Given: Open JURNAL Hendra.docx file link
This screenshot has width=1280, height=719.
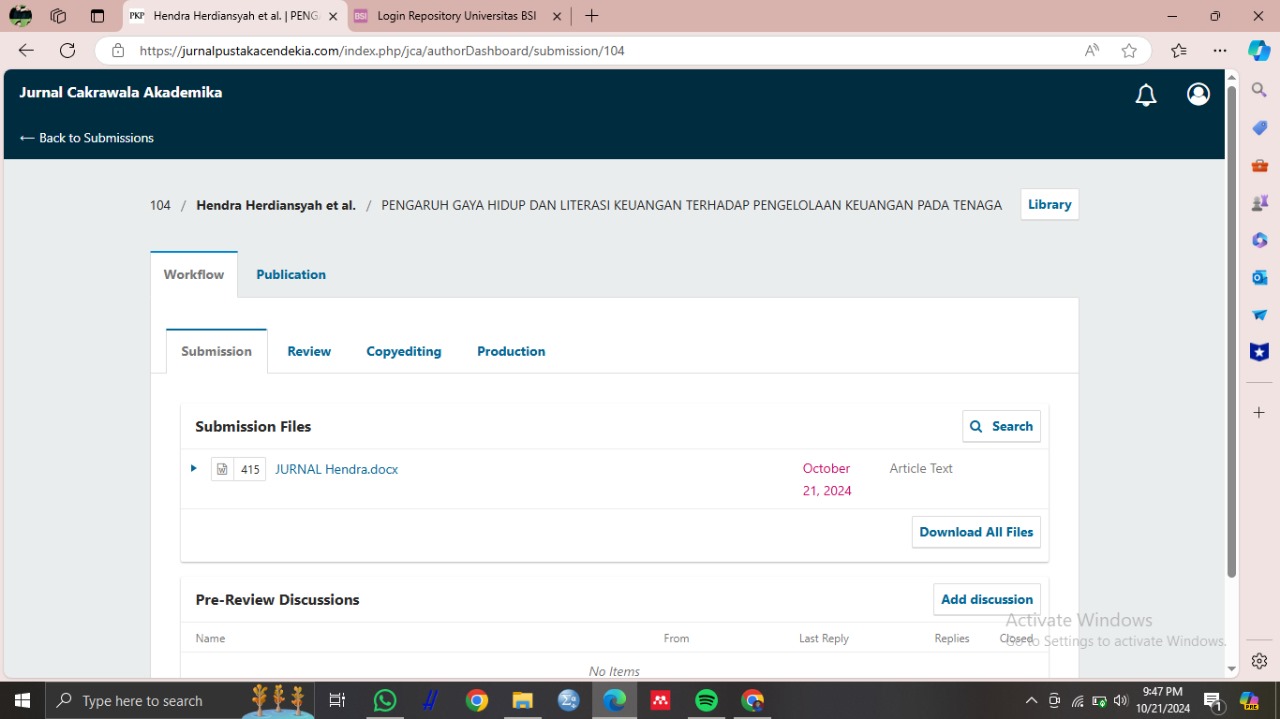Looking at the screenshot, I should [x=336, y=469].
